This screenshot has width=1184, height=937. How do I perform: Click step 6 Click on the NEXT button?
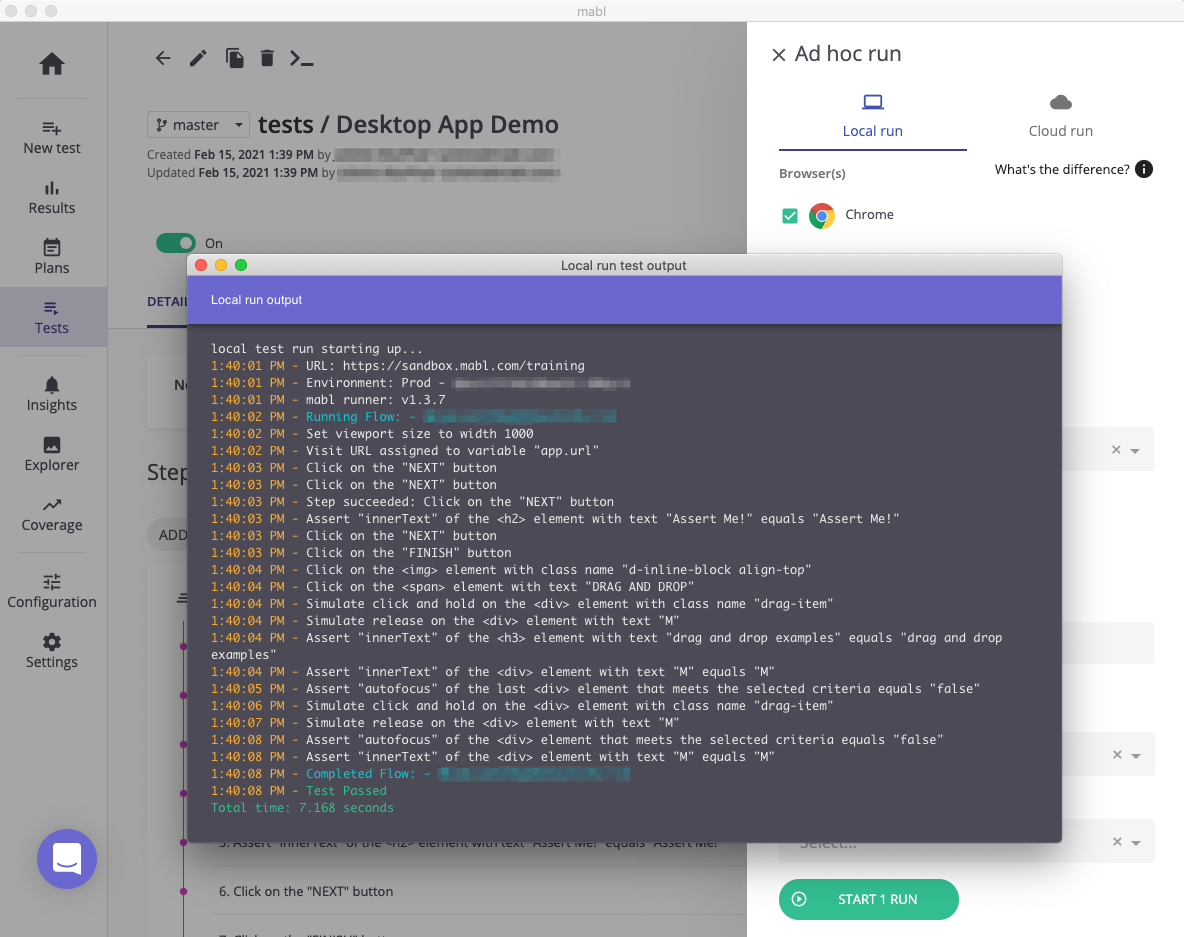coord(306,892)
